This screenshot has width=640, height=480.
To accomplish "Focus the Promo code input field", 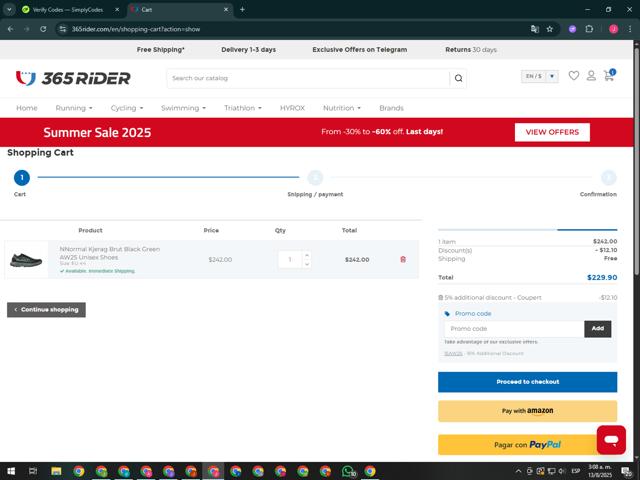I will 514,329.
